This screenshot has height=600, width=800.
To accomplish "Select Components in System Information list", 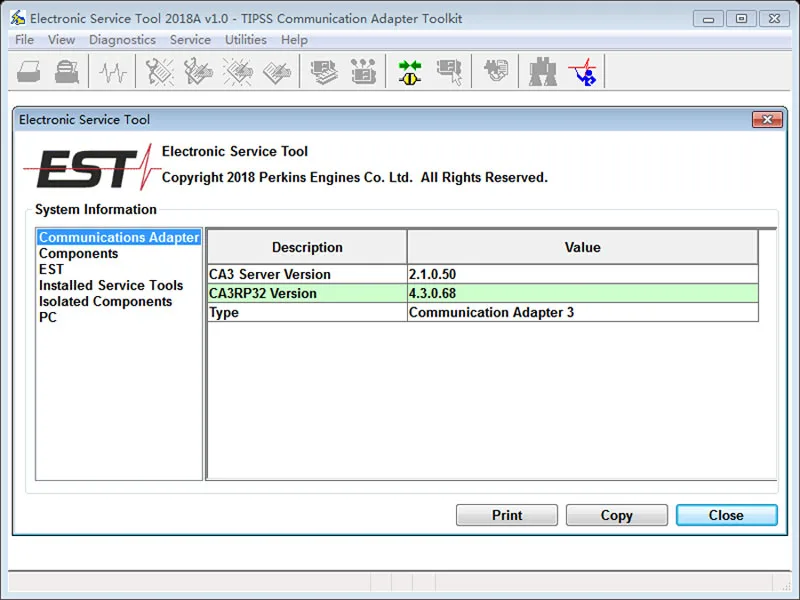I will [x=79, y=254].
